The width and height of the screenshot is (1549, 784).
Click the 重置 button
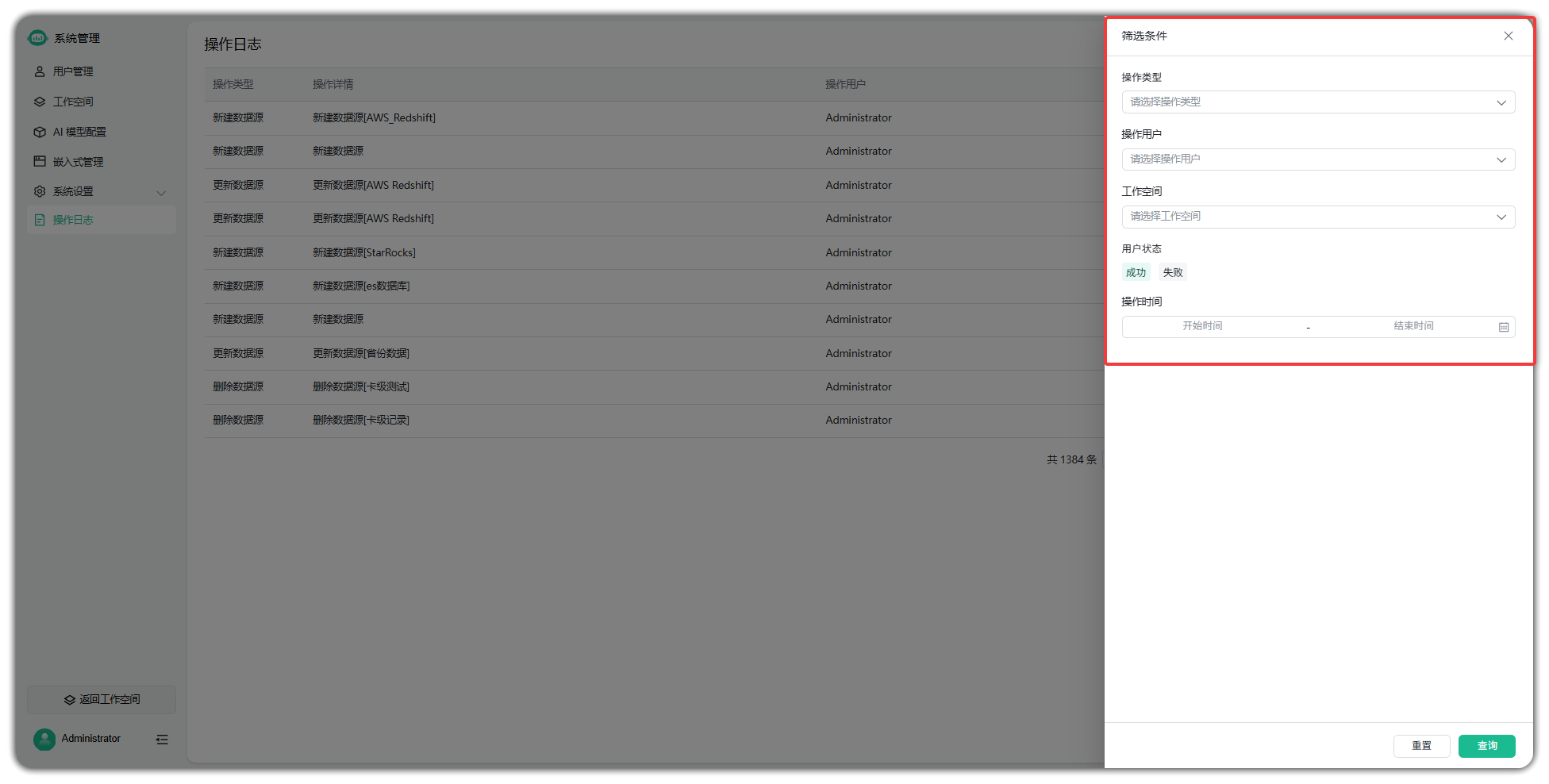1421,746
